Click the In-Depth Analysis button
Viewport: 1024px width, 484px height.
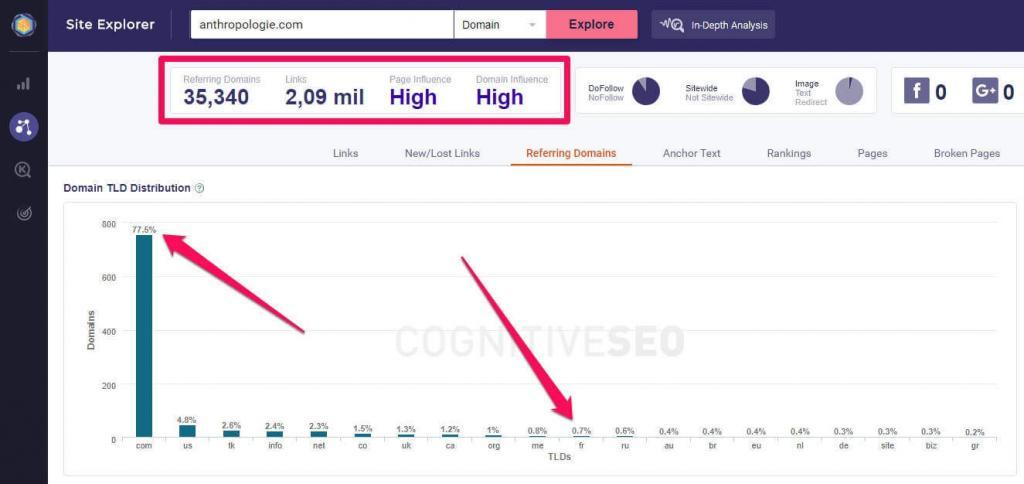[x=713, y=24]
